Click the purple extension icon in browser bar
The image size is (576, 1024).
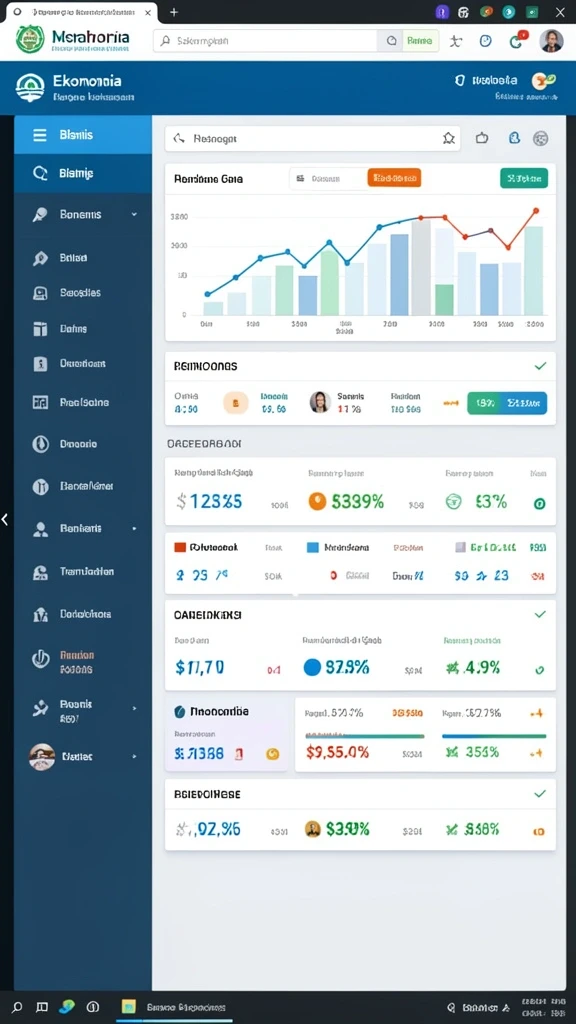[442, 12]
